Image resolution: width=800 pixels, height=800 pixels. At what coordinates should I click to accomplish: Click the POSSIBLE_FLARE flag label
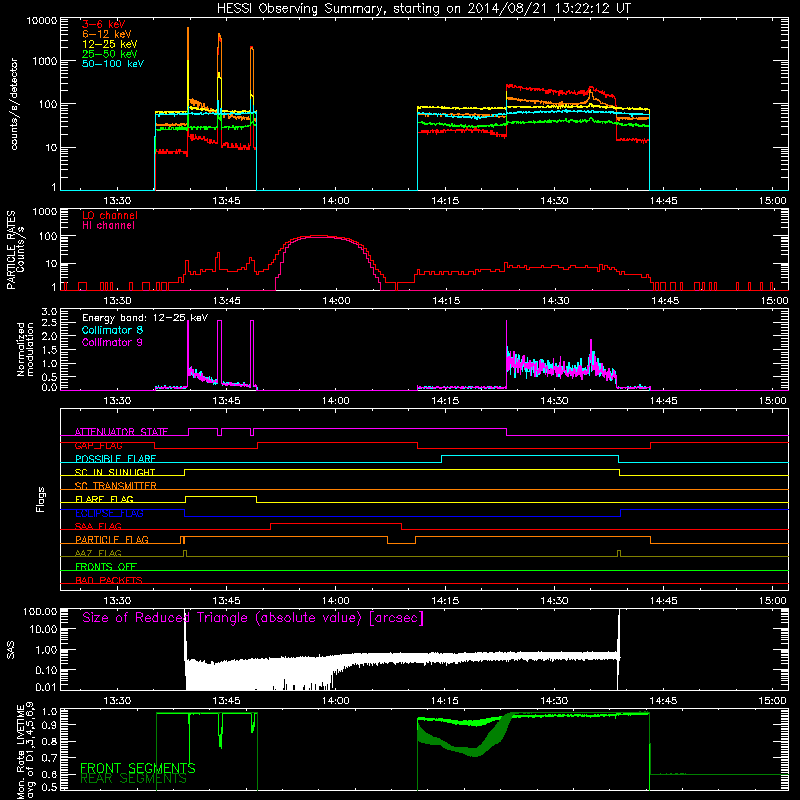click(x=115, y=459)
